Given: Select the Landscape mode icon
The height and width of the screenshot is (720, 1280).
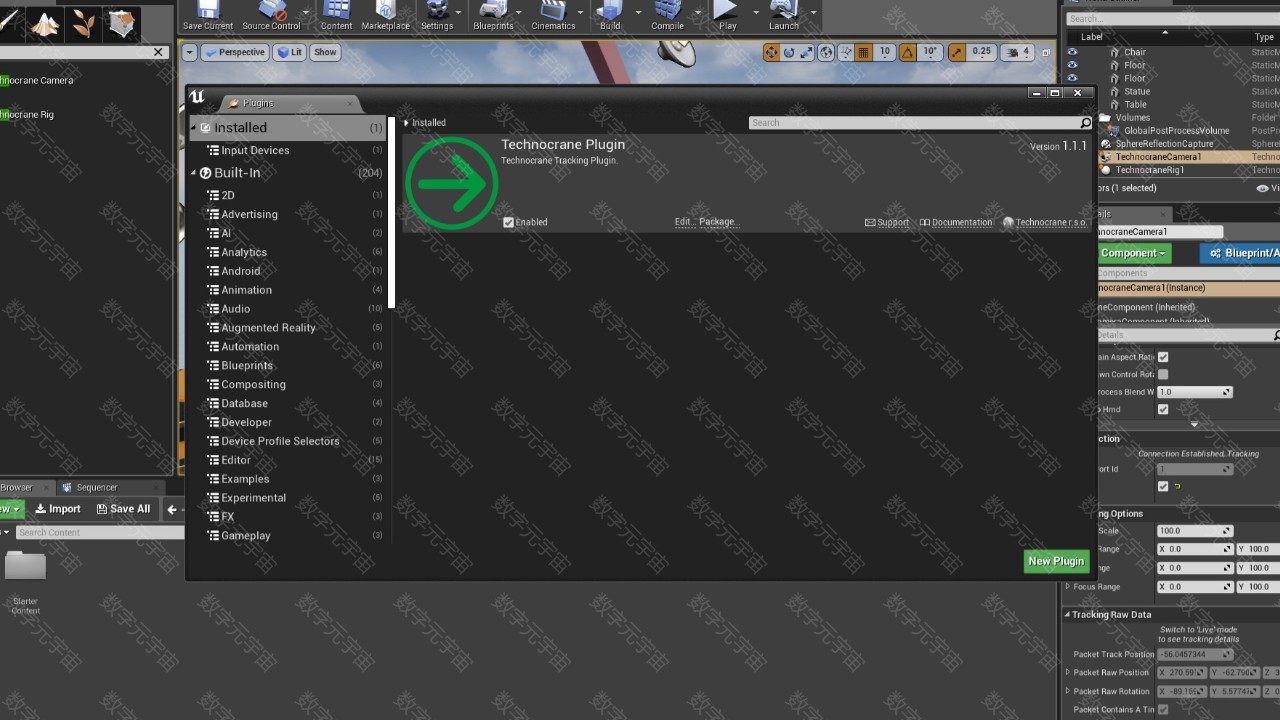Looking at the screenshot, I should click(x=43, y=23).
